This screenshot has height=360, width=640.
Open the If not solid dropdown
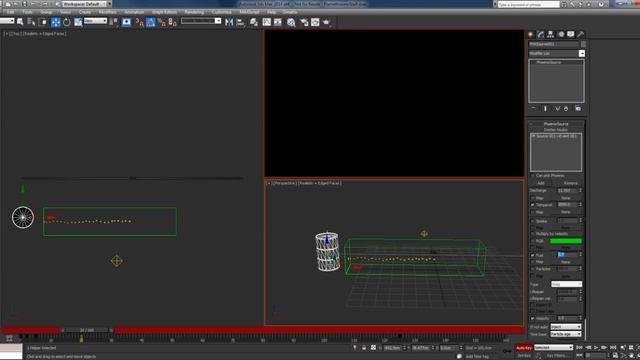tap(566, 327)
